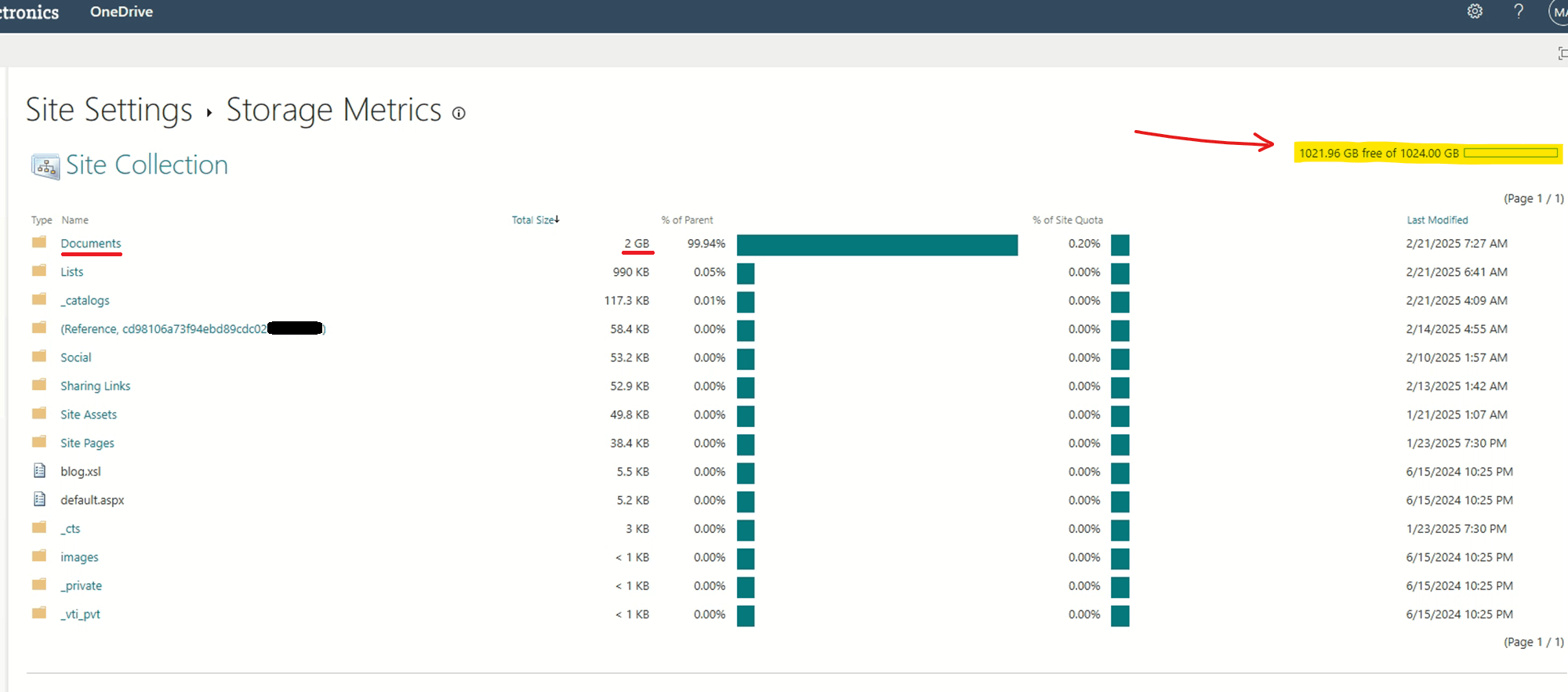Sort by the Total Size column header
Screen dimensions: 1568x692
535,220
